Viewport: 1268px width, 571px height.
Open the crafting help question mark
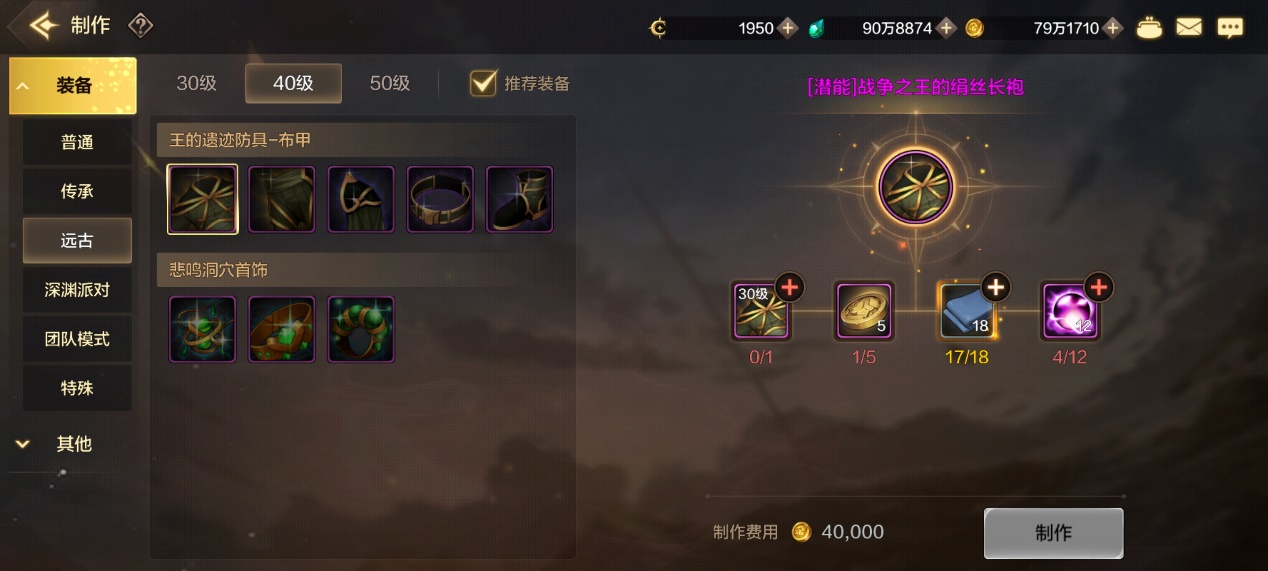point(141,26)
